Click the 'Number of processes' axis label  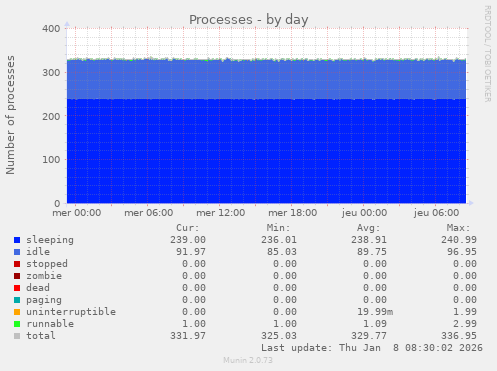click(10, 115)
